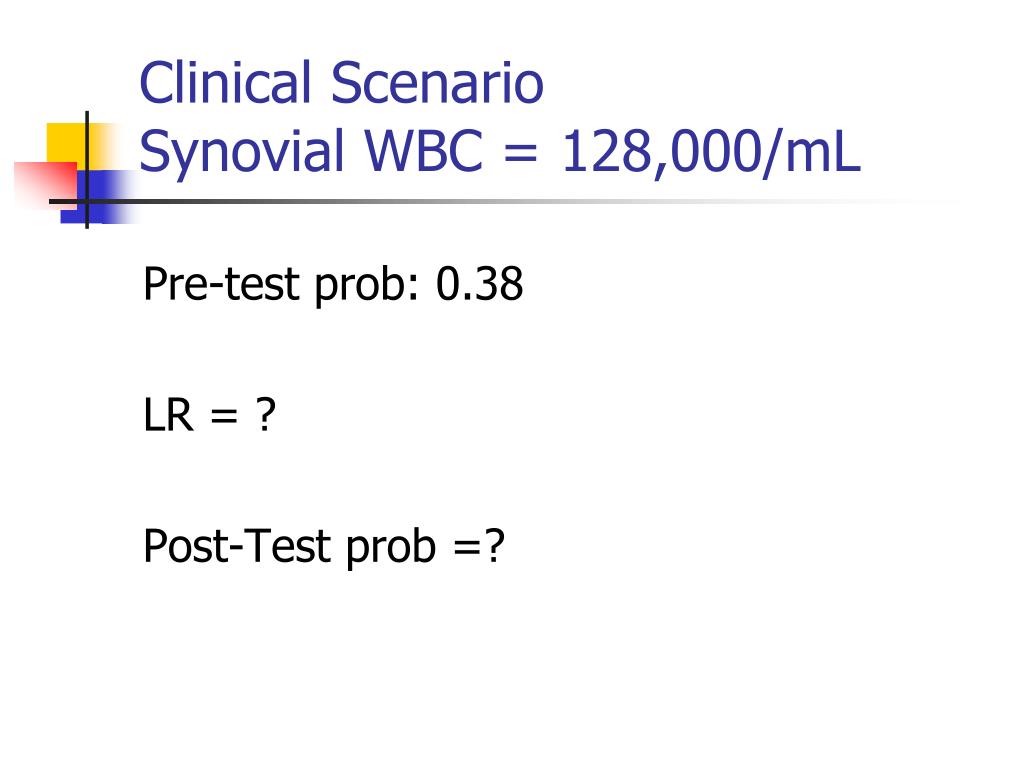Click the value '0.38'
Image resolution: width=1024 pixels, height=768 pixels.
(479, 284)
